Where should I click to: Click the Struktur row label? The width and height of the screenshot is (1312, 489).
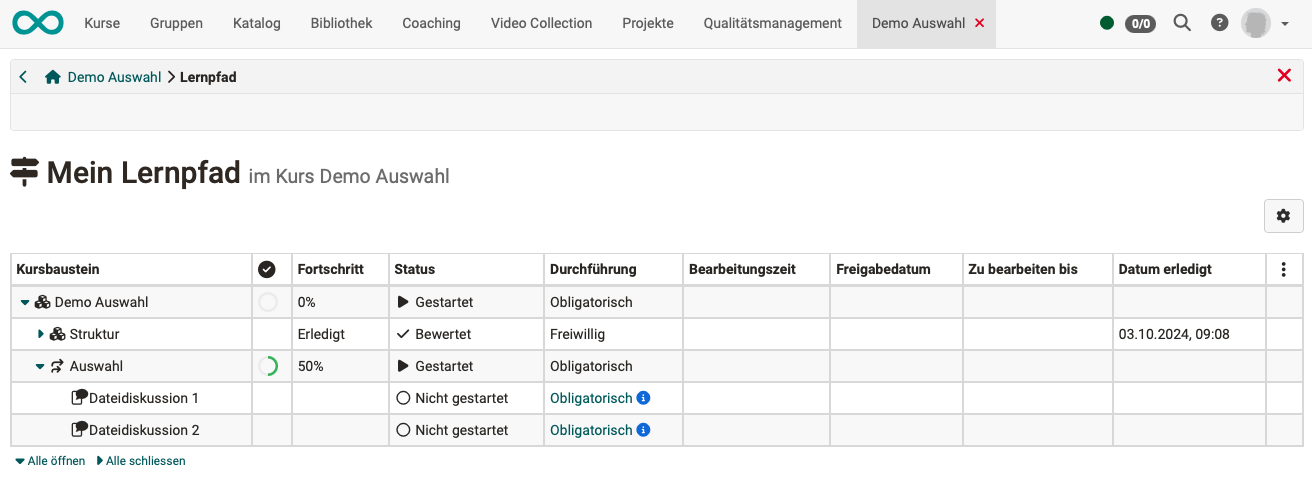(x=94, y=334)
